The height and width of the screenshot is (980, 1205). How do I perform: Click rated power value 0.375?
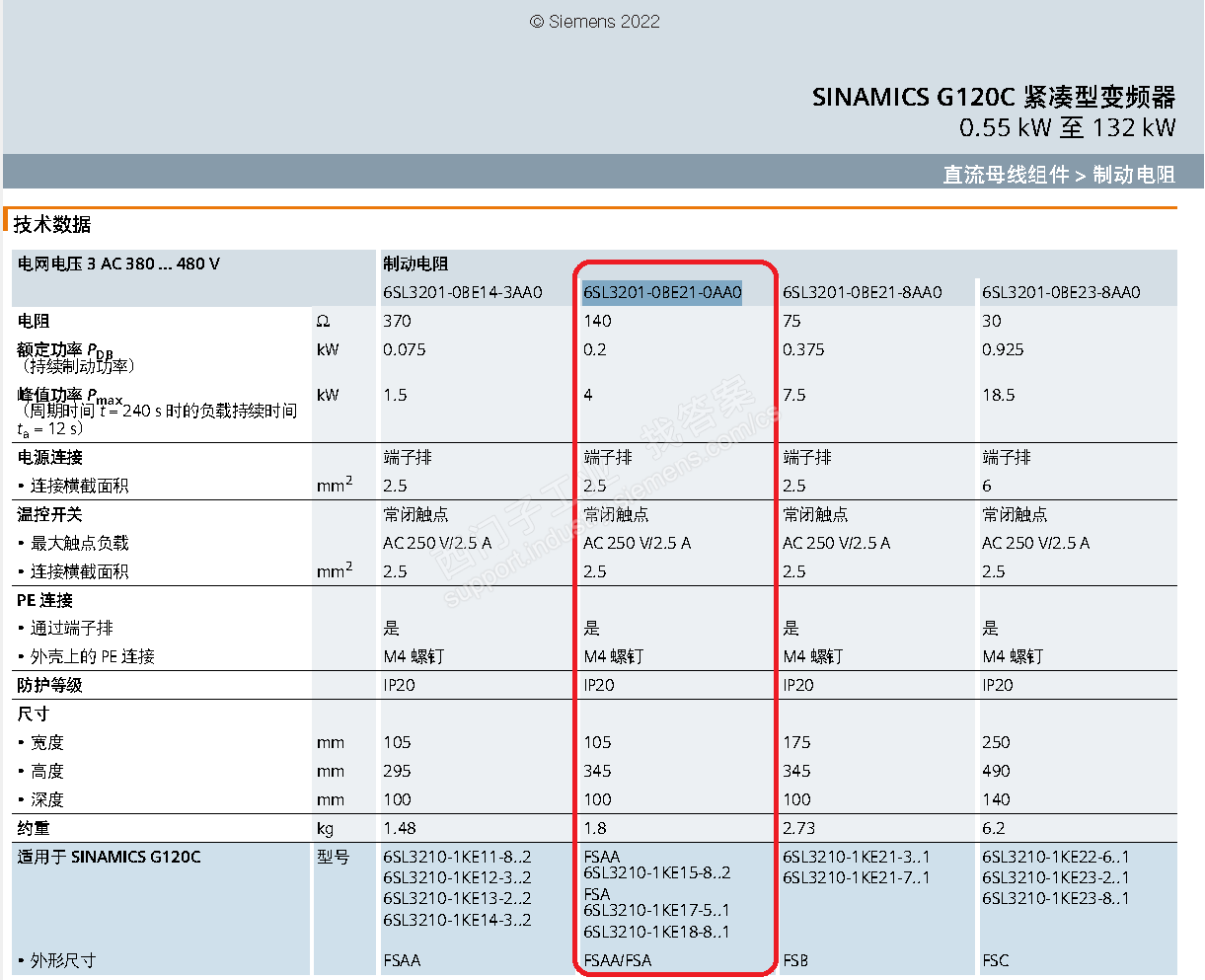803,349
